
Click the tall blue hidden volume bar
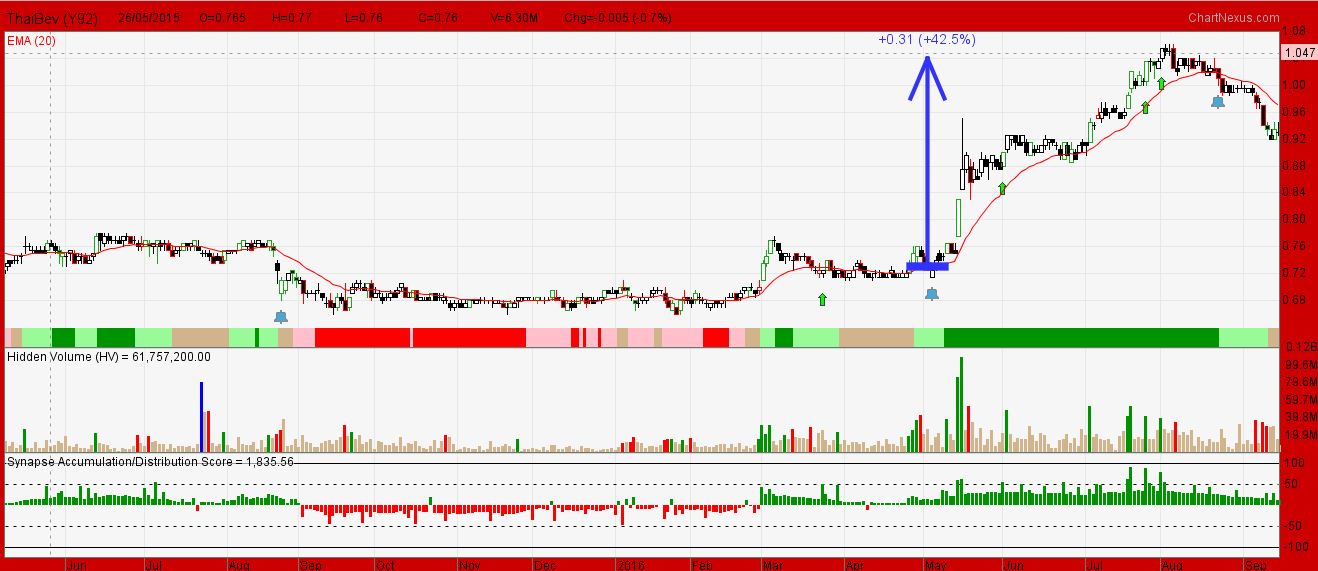point(201,417)
